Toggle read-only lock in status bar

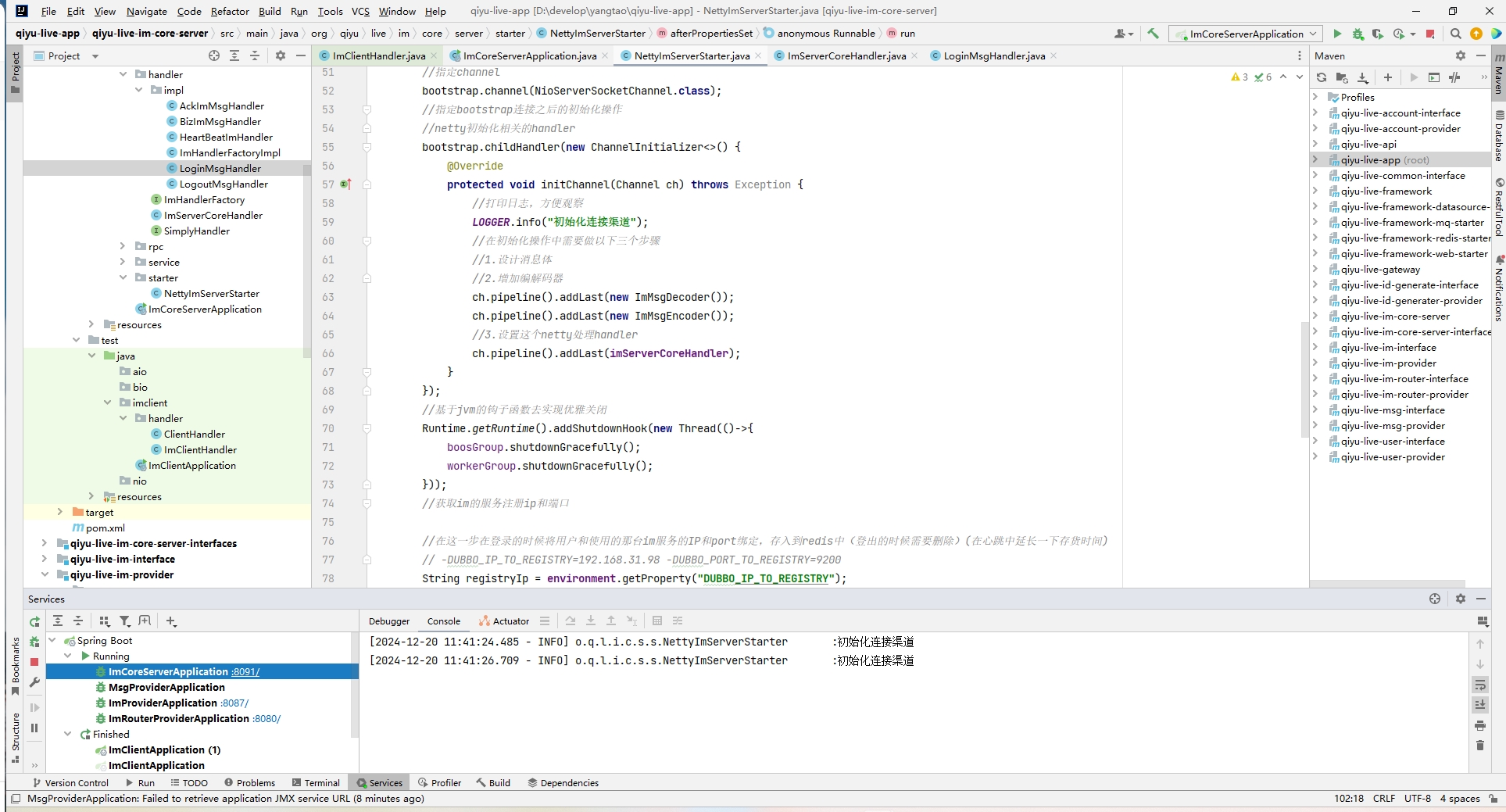click(x=1493, y=799)
